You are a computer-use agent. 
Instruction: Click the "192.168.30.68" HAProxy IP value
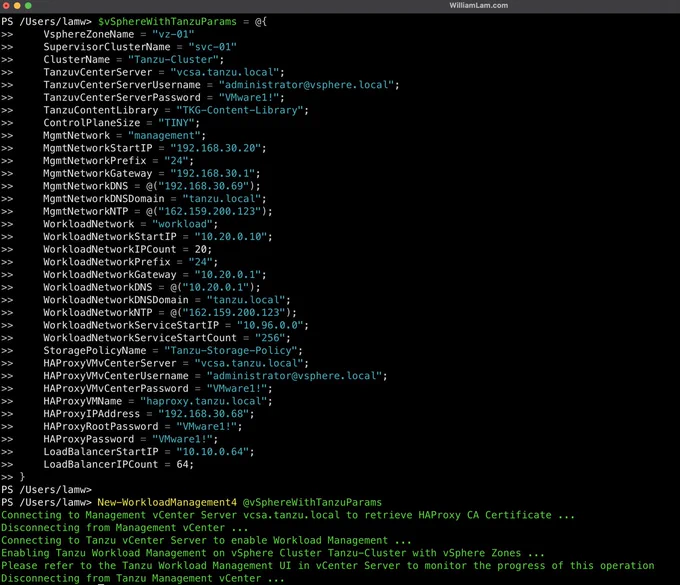[x=203, y=414]
